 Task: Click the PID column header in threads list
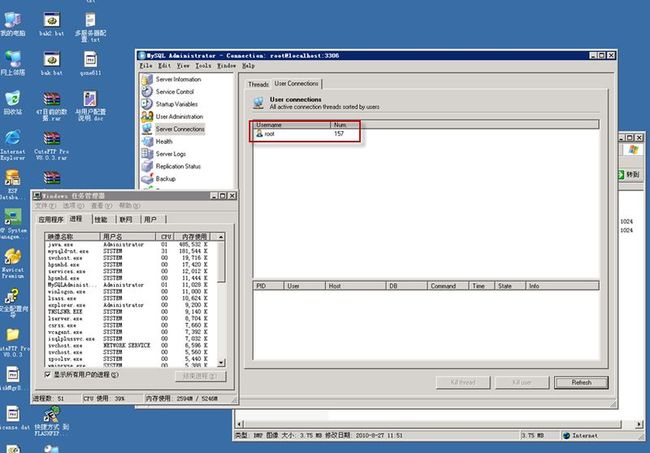[268, 286]
